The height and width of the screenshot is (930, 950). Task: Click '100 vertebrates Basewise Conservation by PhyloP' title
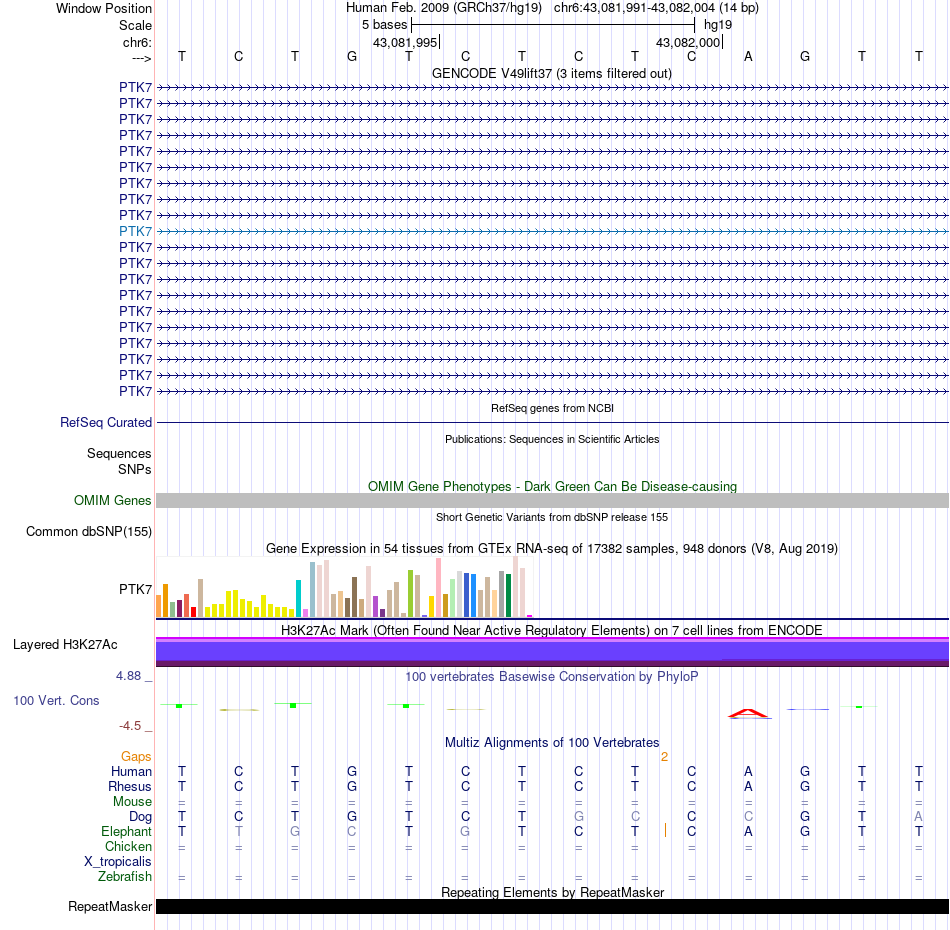(552, 676)
